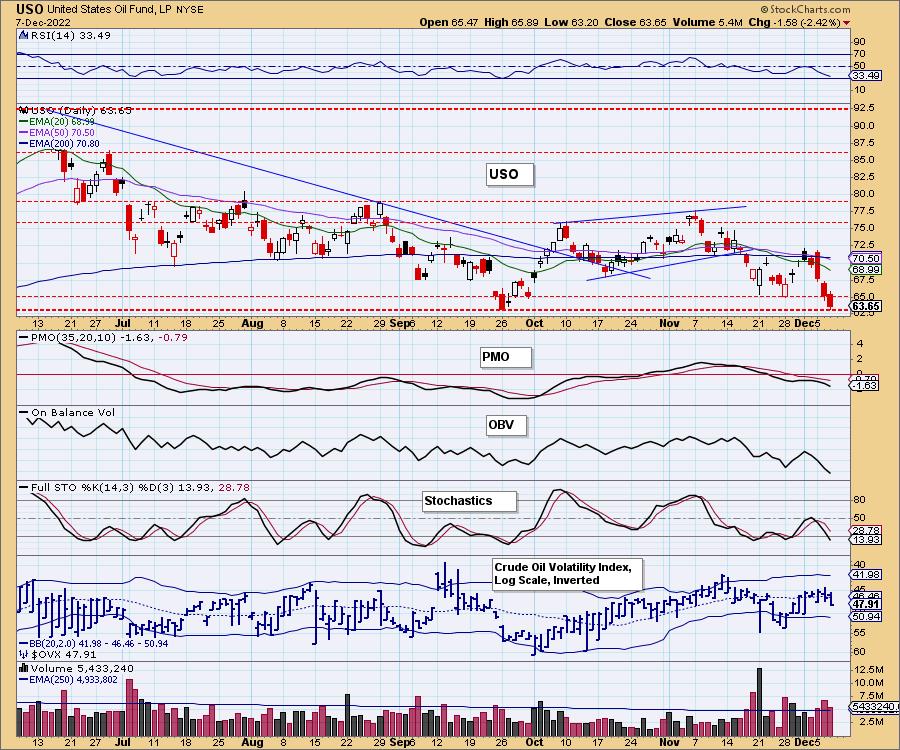Click the Nov label on the top date axis

click(x=670, y=323)
